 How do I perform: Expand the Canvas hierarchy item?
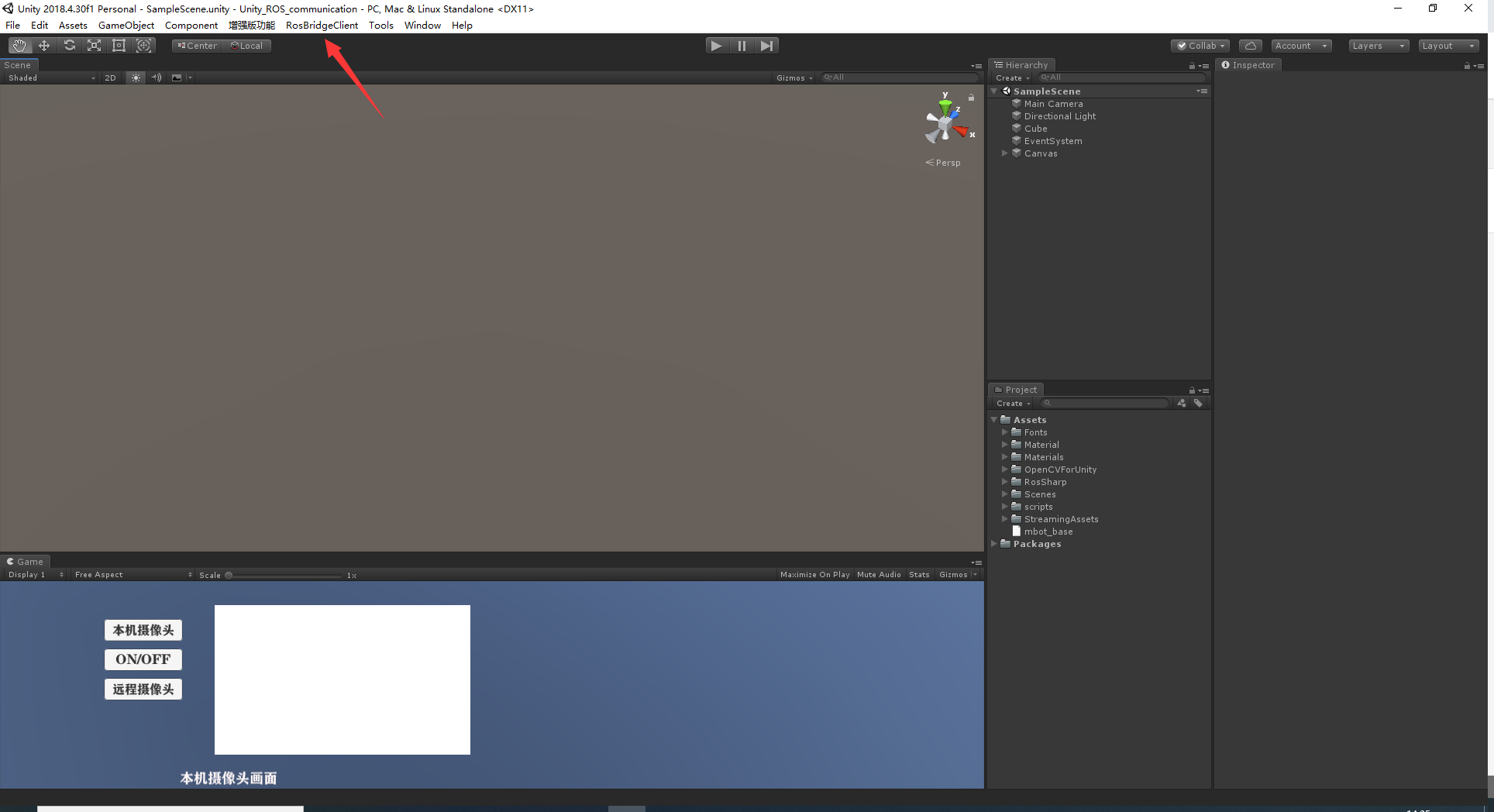tap(1004, 153)
